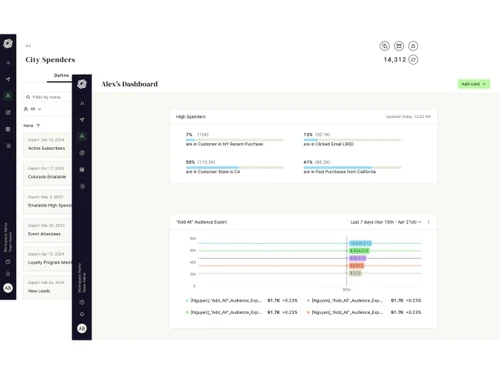Select highlighted person icon in Alex's Dashboard sidebar
500x375 pixels.
pyautogui.click(x=82, y=136)
